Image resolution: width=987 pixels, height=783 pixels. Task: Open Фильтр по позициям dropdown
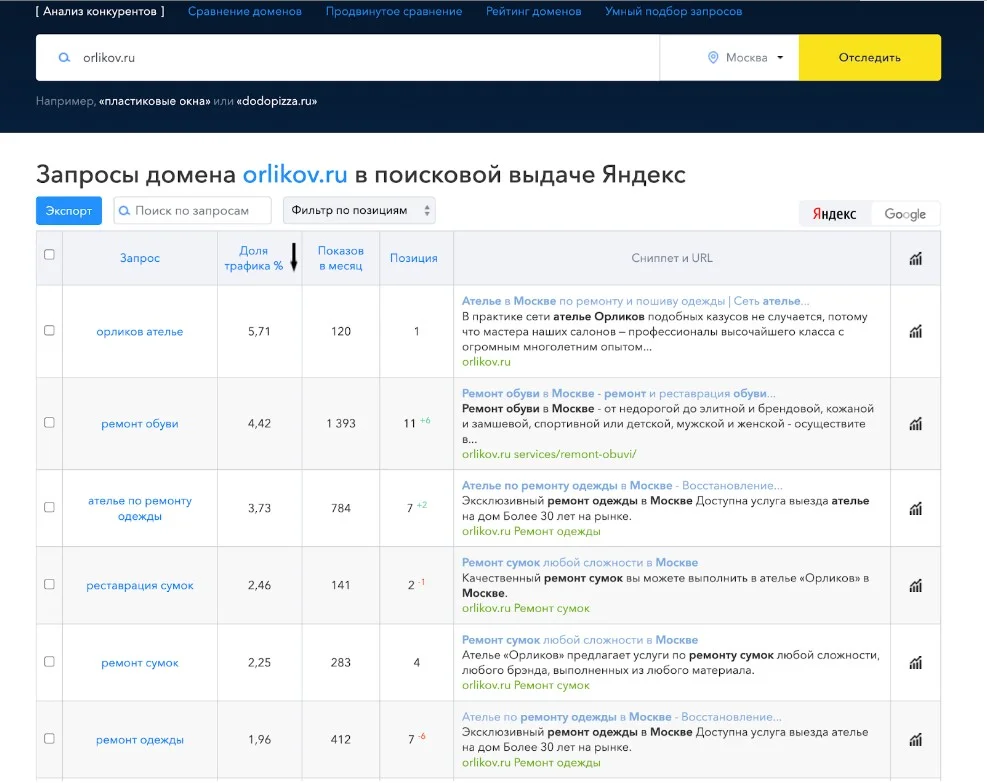pyautogui.click(x=359, y=210)
